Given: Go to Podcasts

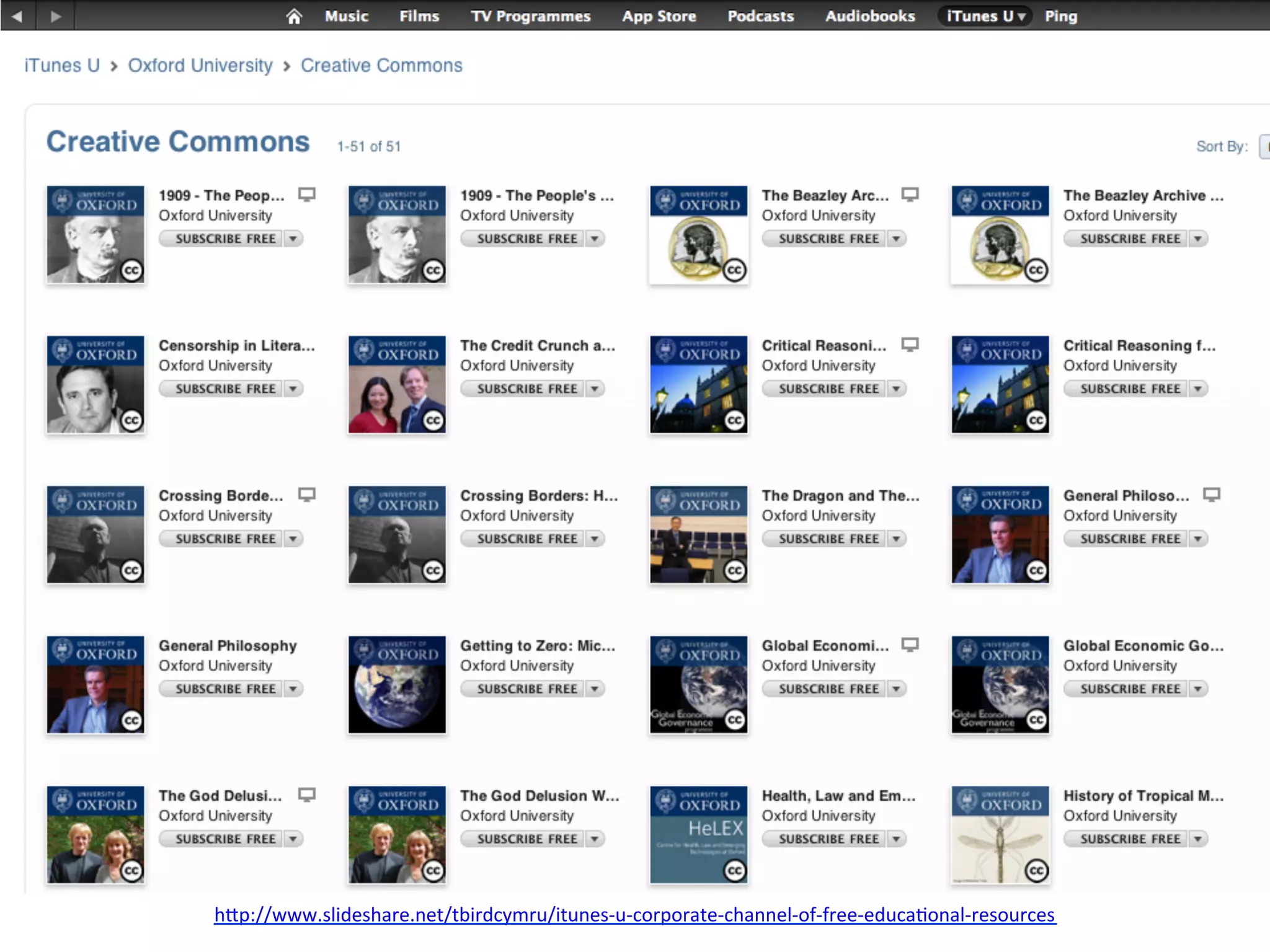Looking at the screenshot, I should (761, 16).
